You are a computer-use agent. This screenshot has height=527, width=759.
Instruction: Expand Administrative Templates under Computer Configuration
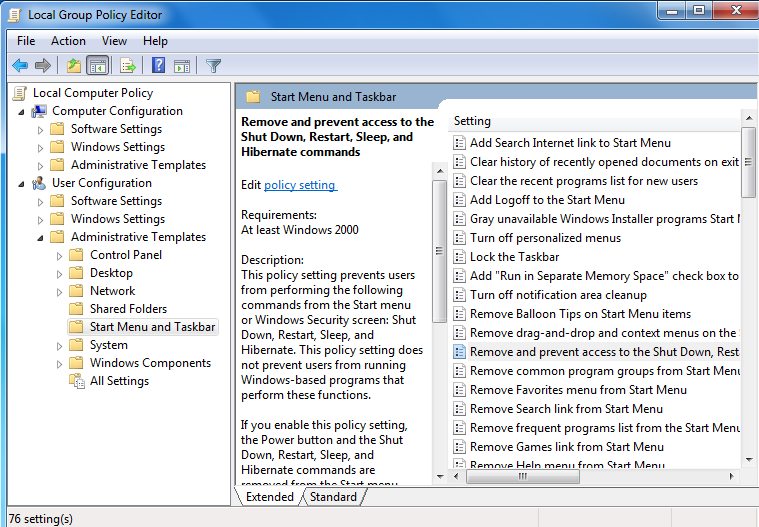pyautogui.click(x=41, y=166)
